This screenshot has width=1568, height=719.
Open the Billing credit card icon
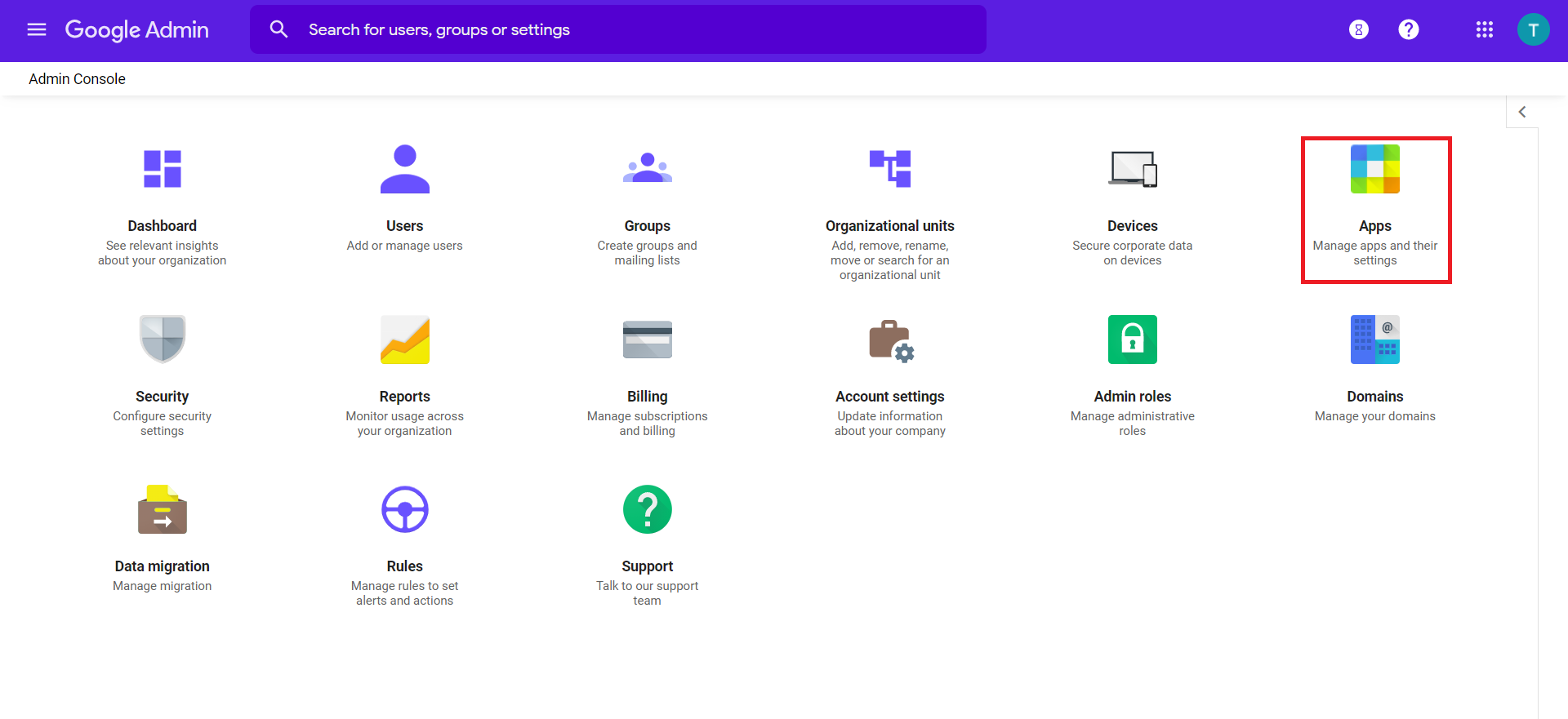tap(648, 340)
